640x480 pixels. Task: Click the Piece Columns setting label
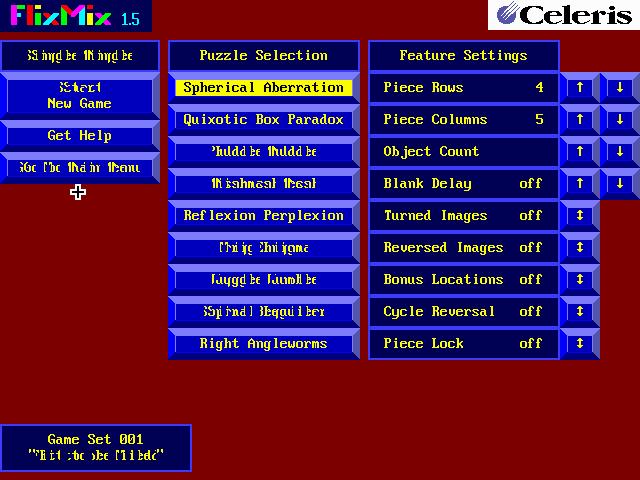(x=435, y=119)
